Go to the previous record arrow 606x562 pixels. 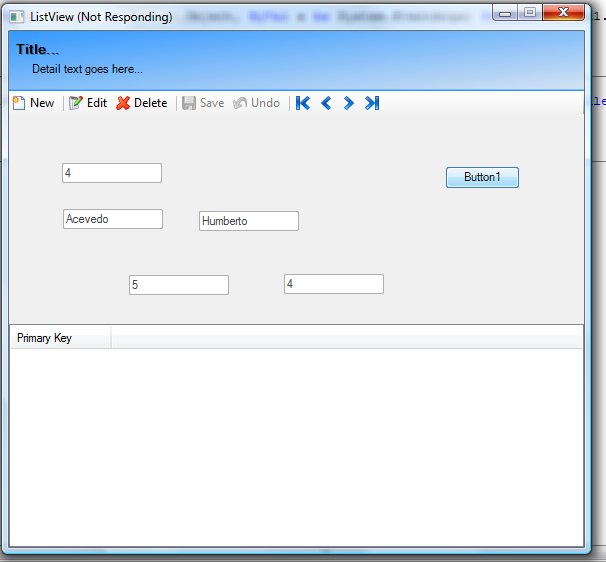[326, 103]
